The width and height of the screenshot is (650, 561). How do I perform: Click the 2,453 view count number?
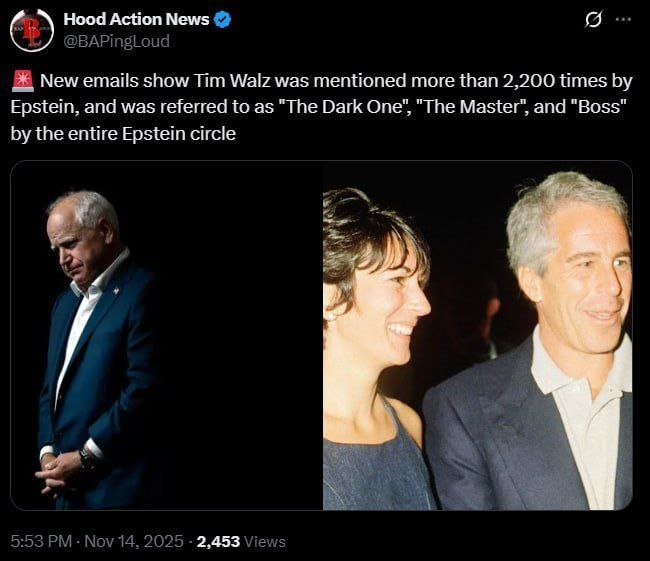click(x=218, y=542)
